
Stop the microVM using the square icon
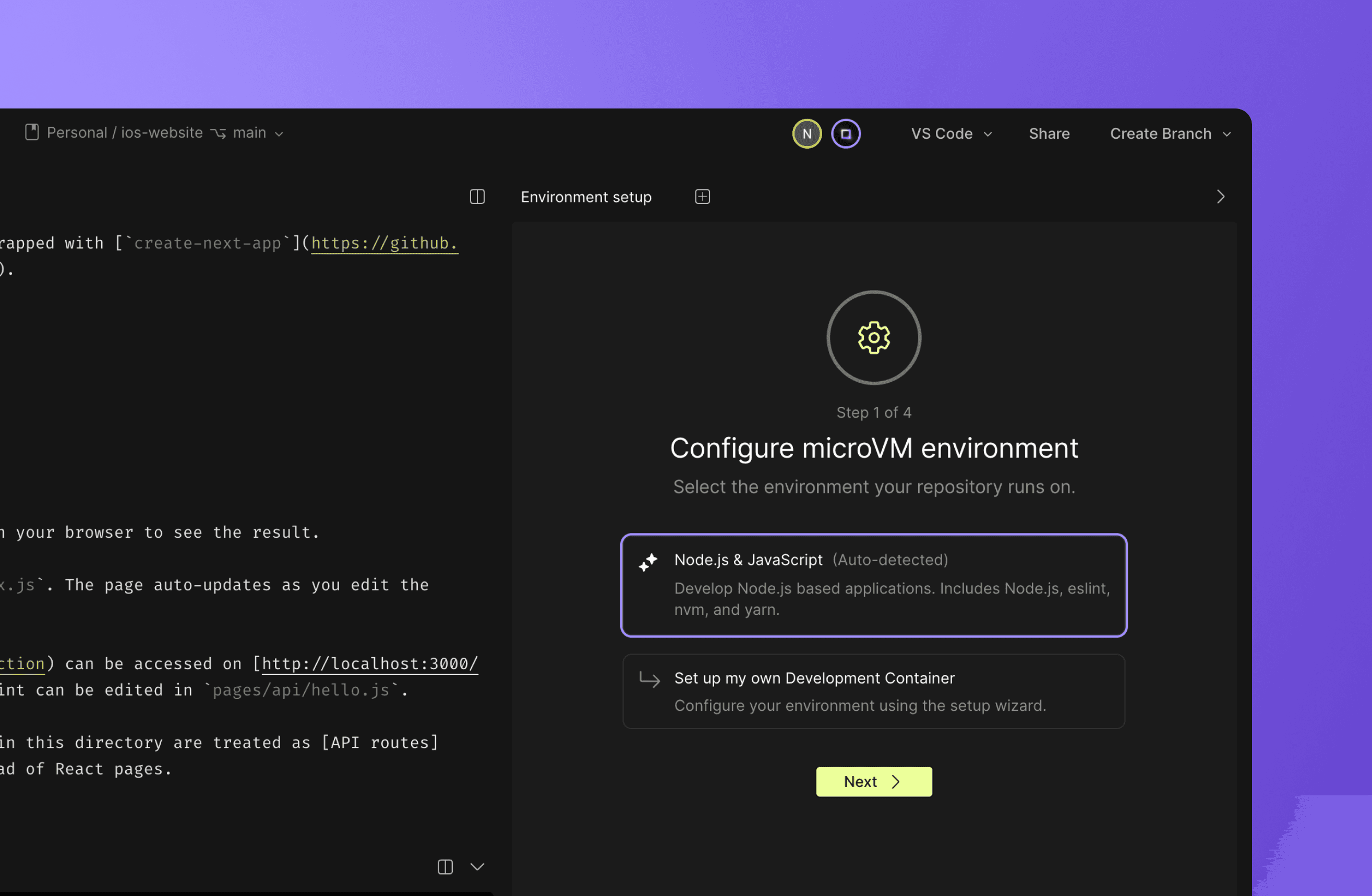845,133
